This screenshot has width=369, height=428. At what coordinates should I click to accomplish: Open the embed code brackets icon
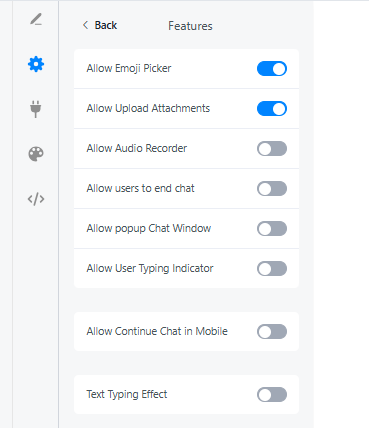pos(36,199)
